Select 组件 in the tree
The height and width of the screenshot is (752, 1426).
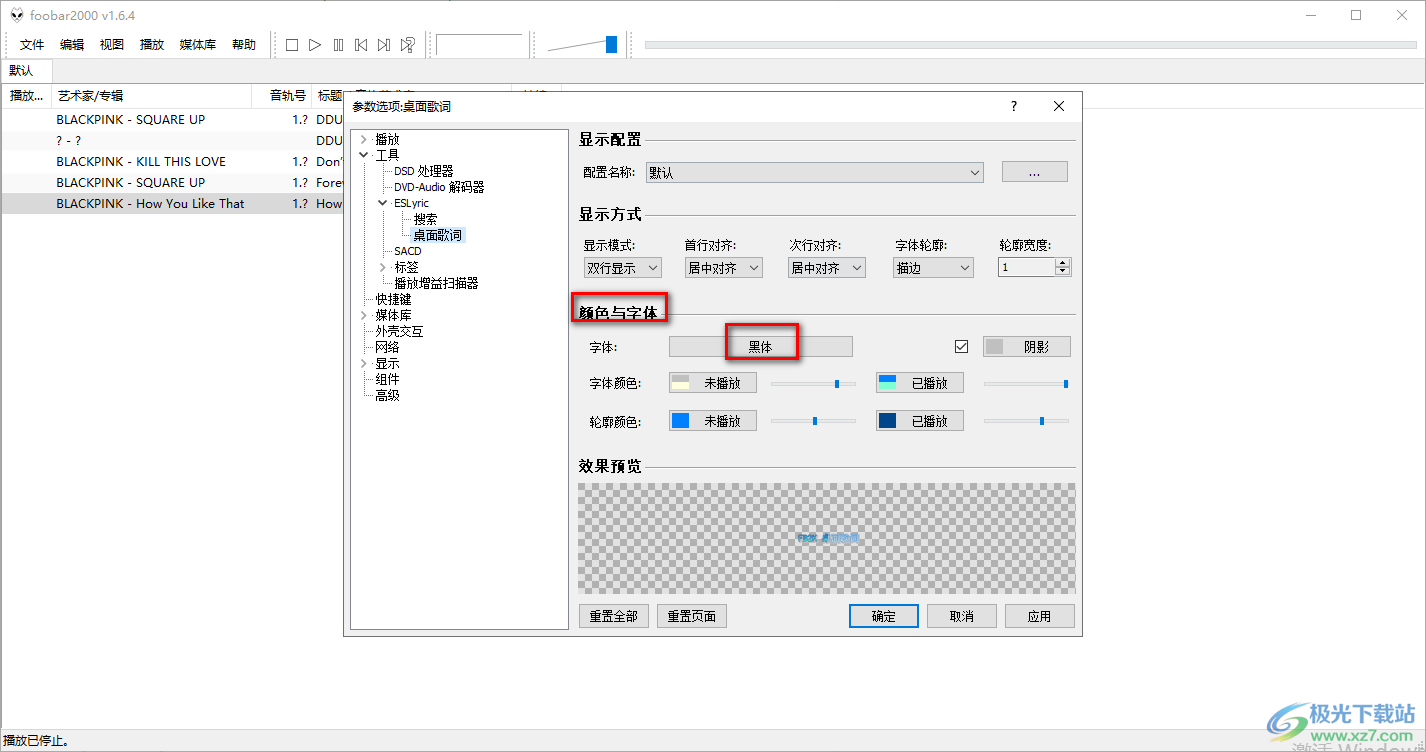(x=387, y=379)
